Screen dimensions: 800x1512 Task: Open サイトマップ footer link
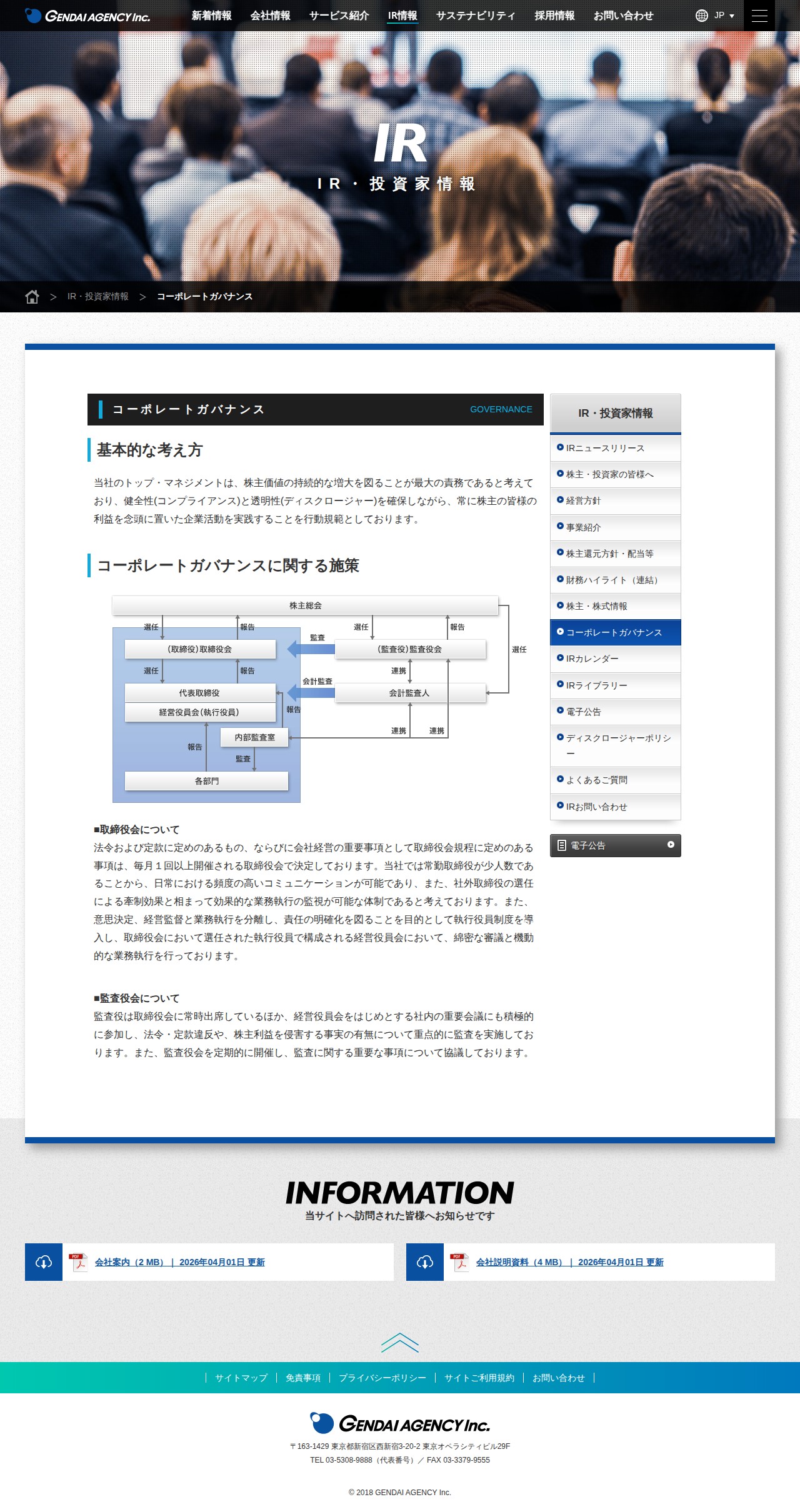[x=241, y=1378]
